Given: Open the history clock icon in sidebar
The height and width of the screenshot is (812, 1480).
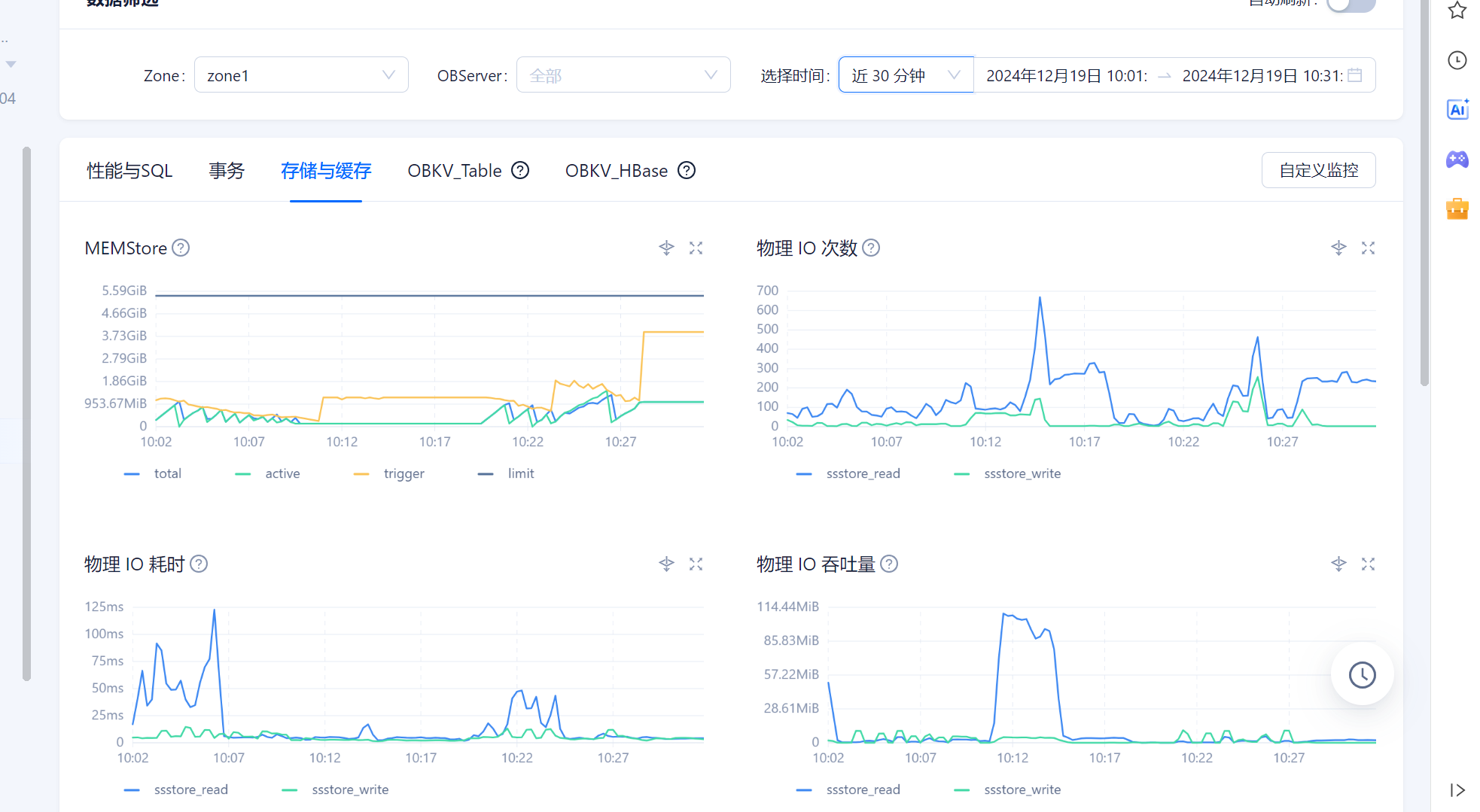Looking at the screenshot, I should pyautogui.click(x=1457, y=60).
